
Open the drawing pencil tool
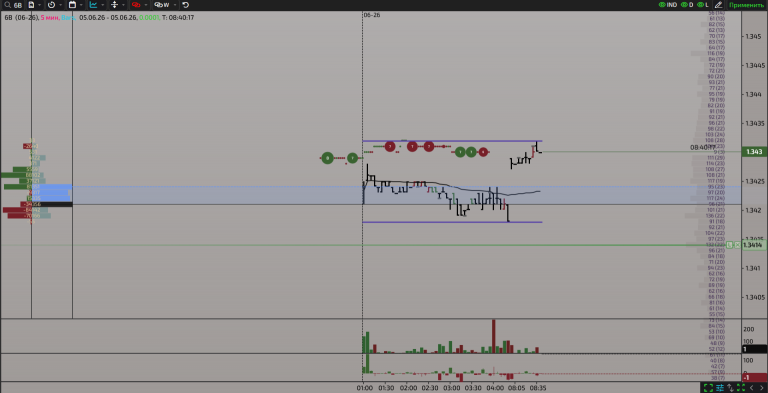pos(719,5)
